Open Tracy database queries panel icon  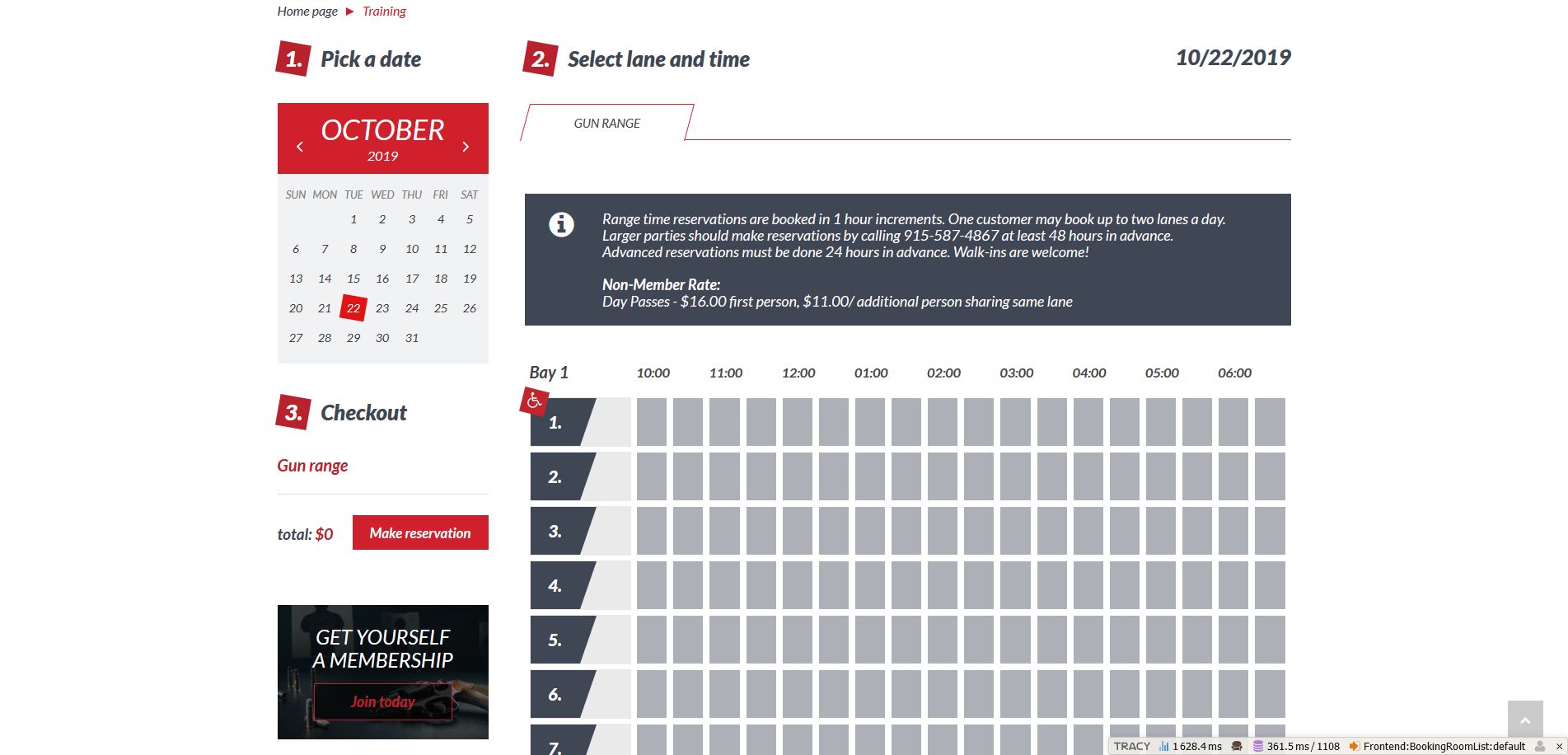point(1258,746)
